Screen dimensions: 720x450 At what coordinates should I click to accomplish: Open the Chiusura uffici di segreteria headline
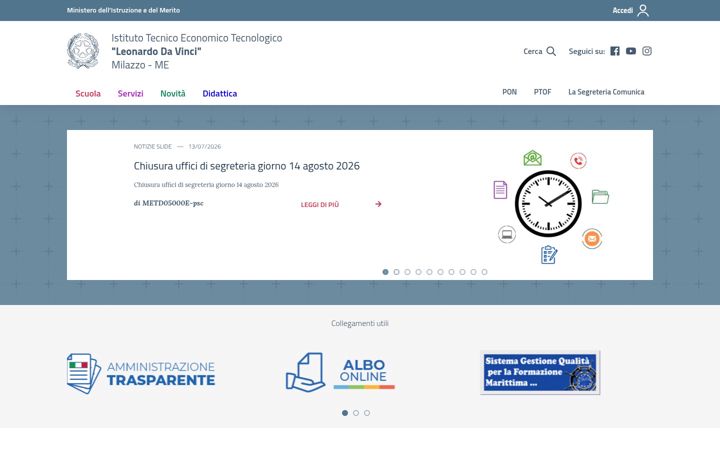point(247,166)
